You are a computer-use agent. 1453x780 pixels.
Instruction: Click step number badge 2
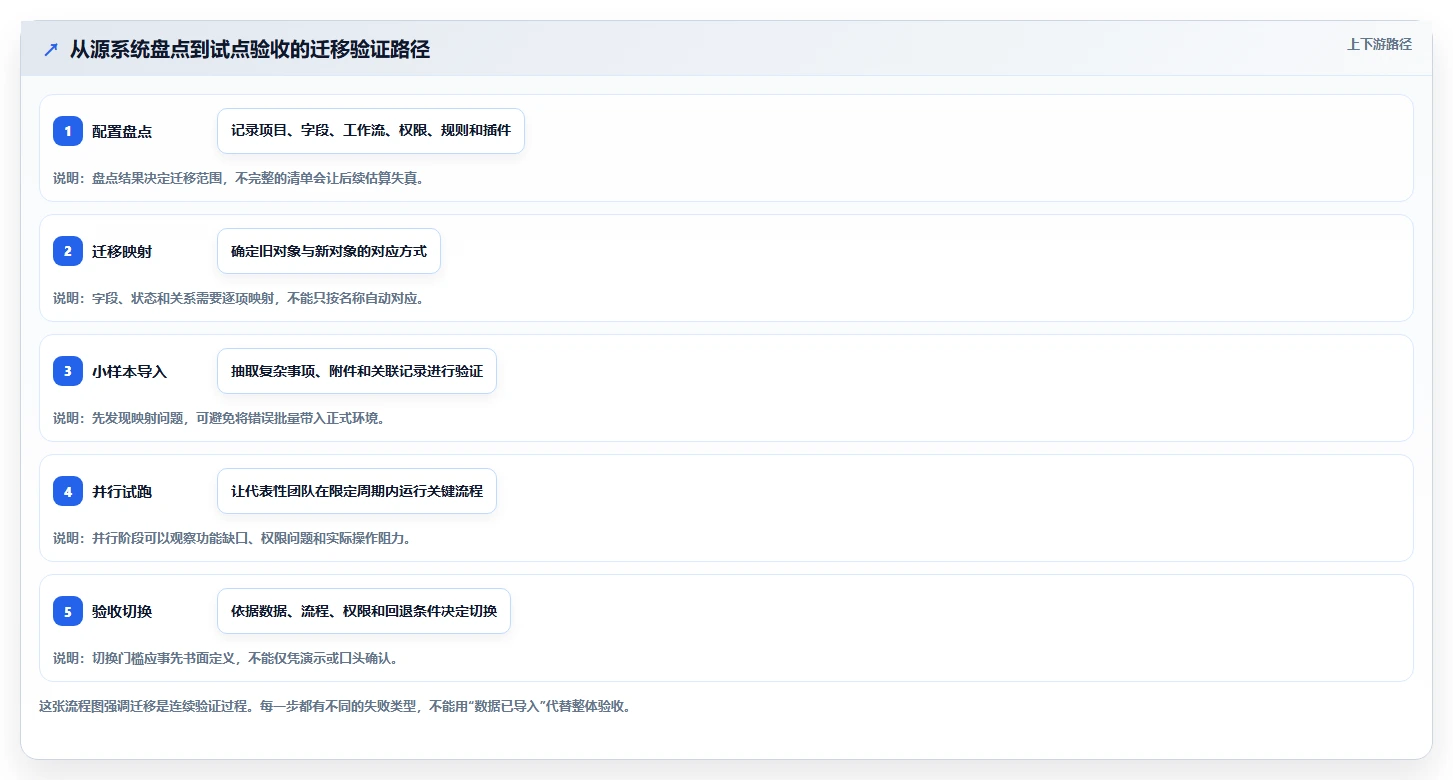[68, 251]
